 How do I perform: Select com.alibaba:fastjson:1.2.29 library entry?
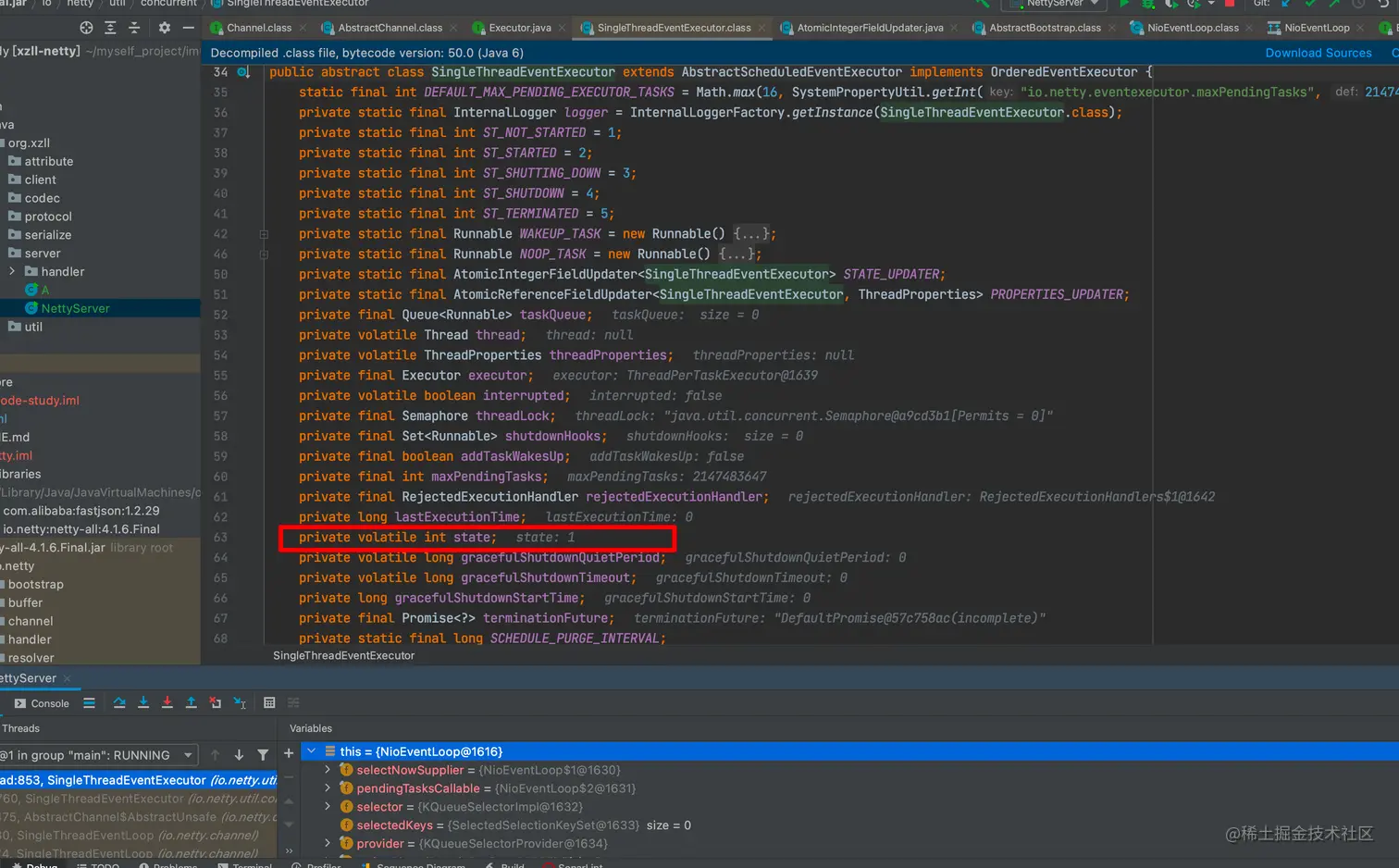coord(81,511)
